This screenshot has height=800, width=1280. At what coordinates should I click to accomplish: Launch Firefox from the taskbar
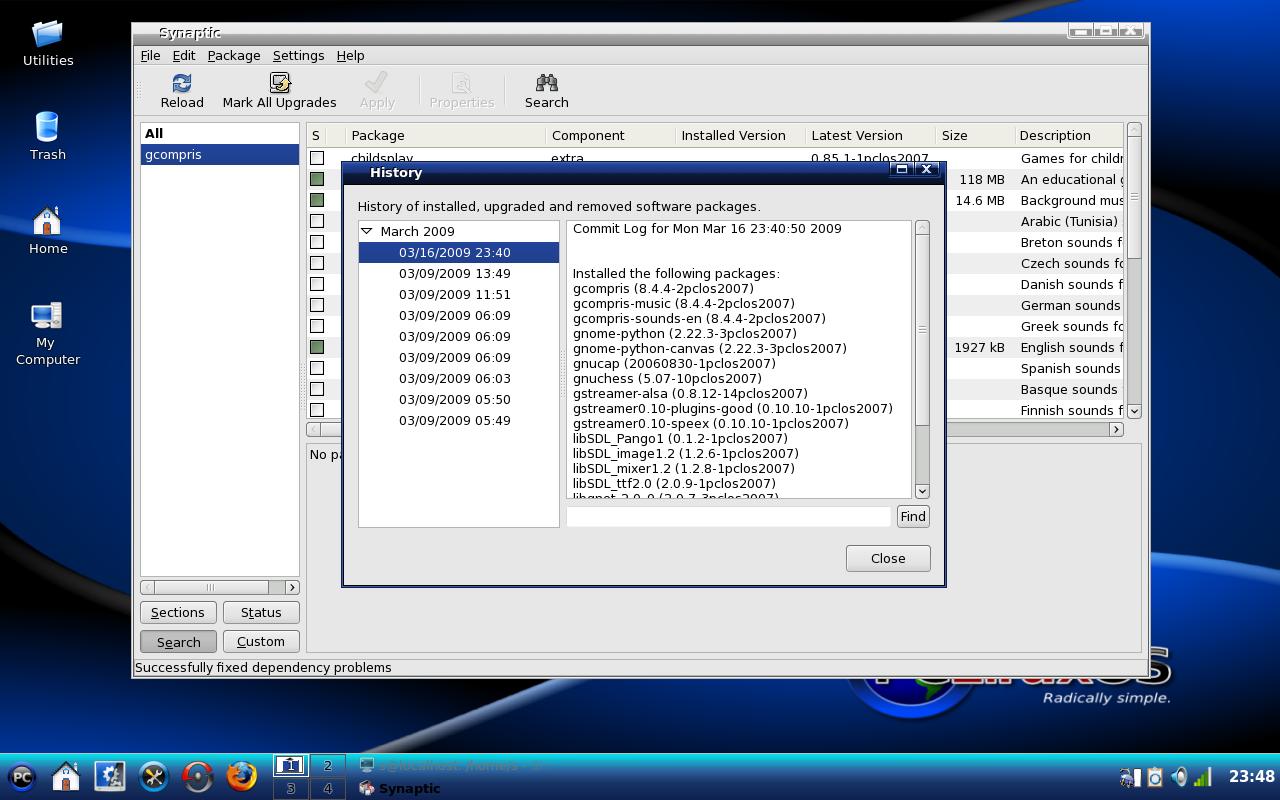[242, 776]
